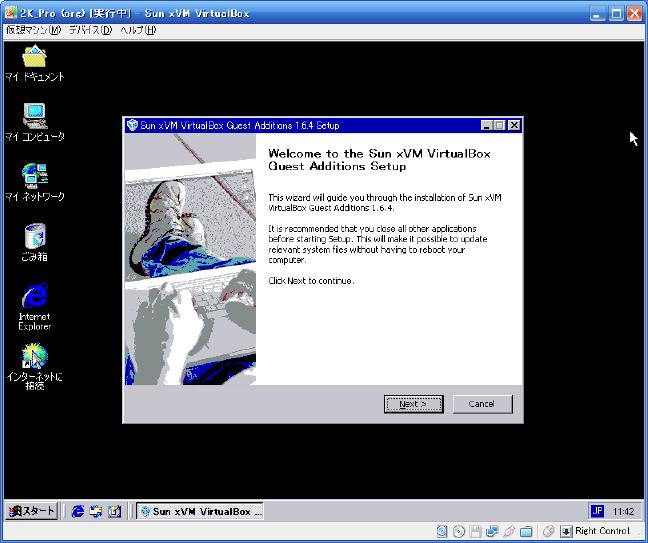Open the デバイス(D) menu
Image resolution: width=648 pixels, height=543 pixels.
pos(90,30)
